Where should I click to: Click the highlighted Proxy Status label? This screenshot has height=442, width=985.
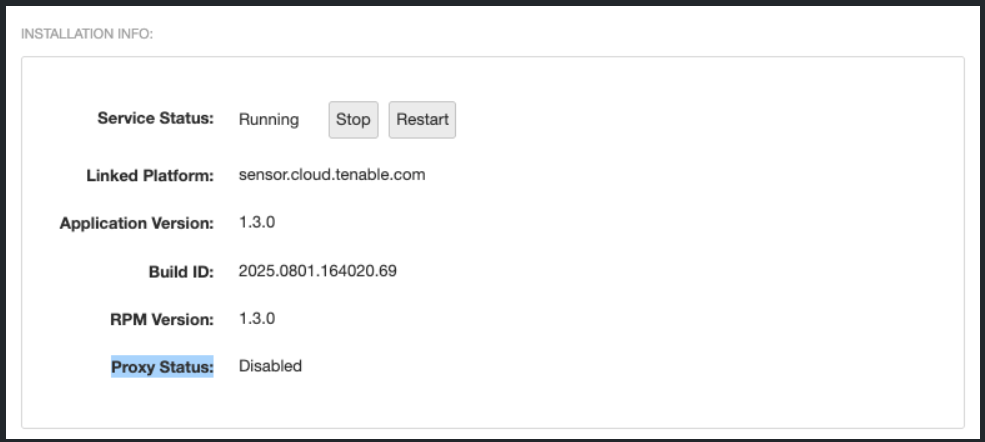(x=162, y=366)
